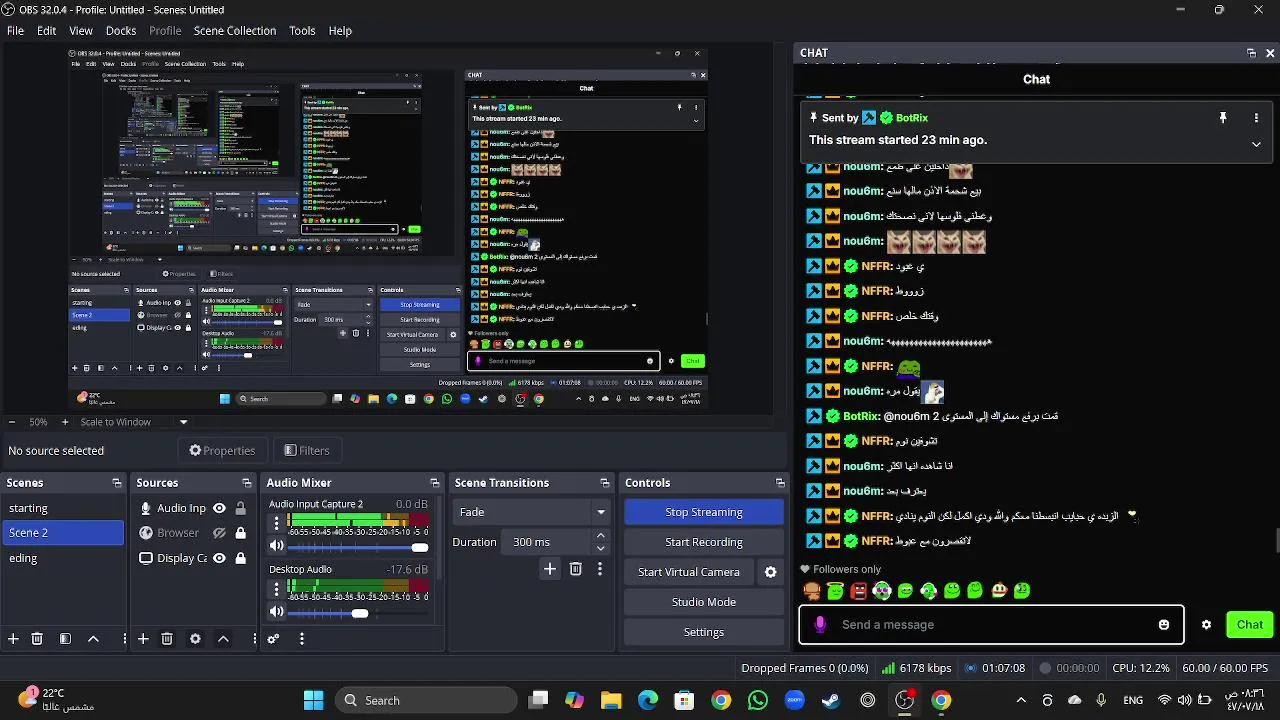Viewport: 1280px width, 720px height.
Task: Open Audio Mixer dock options menu
Action: pos(301,638)
